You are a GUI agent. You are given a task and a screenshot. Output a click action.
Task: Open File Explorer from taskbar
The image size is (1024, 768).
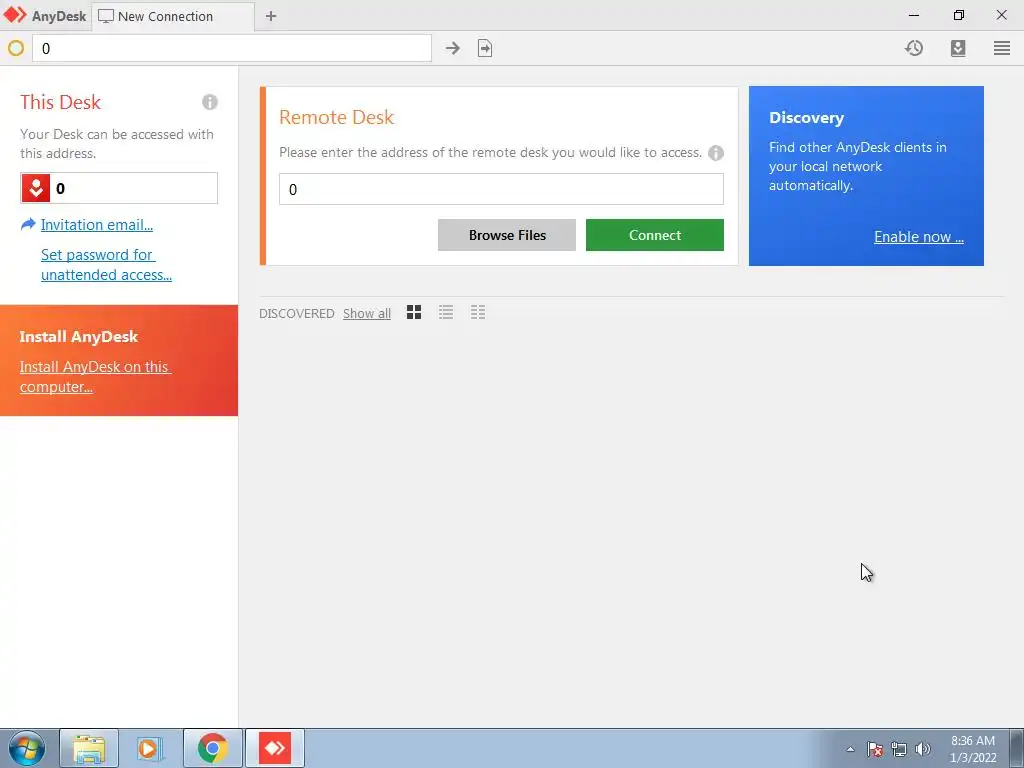pos(89,748)
